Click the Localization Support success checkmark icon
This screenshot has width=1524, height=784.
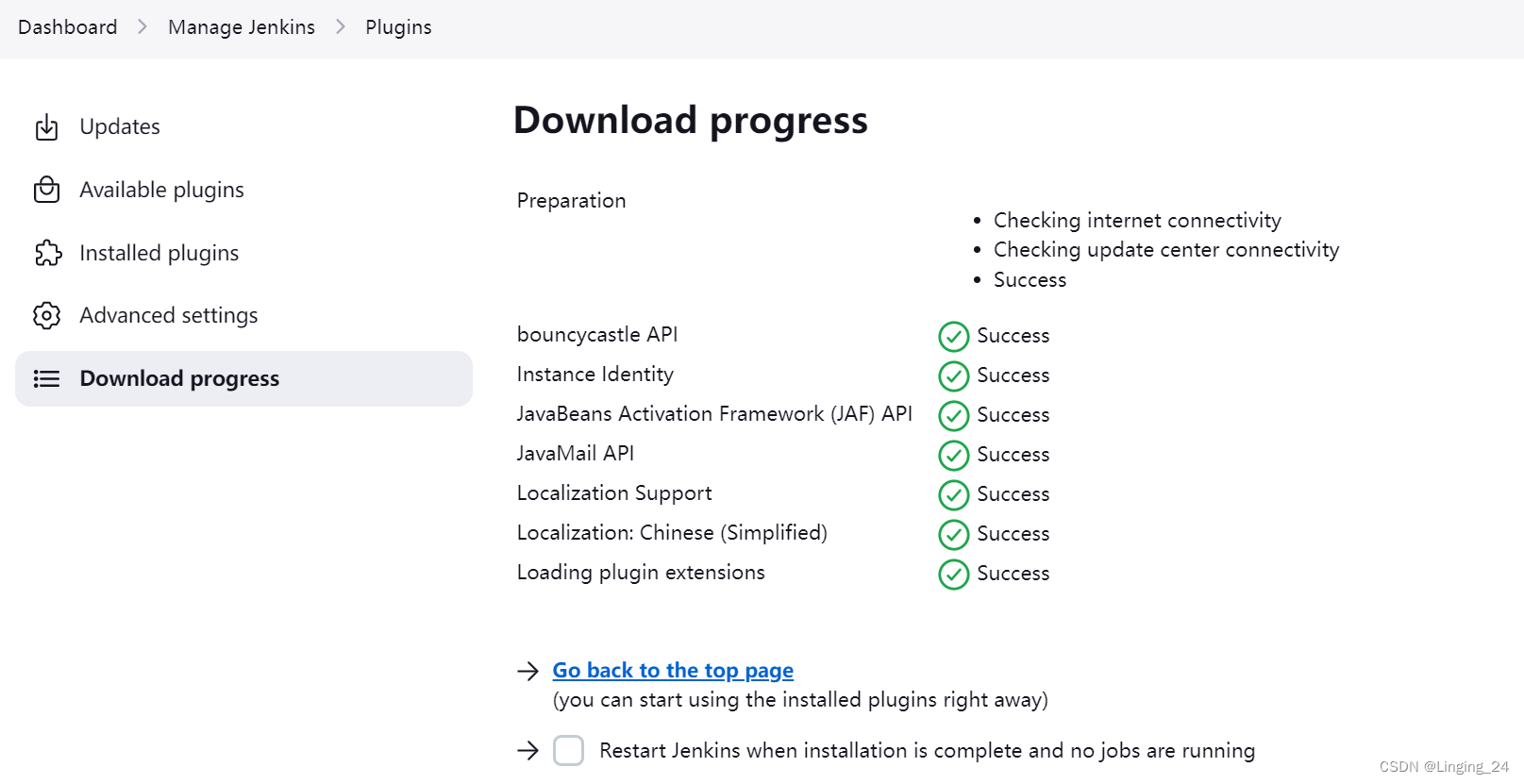coord(954,495)
